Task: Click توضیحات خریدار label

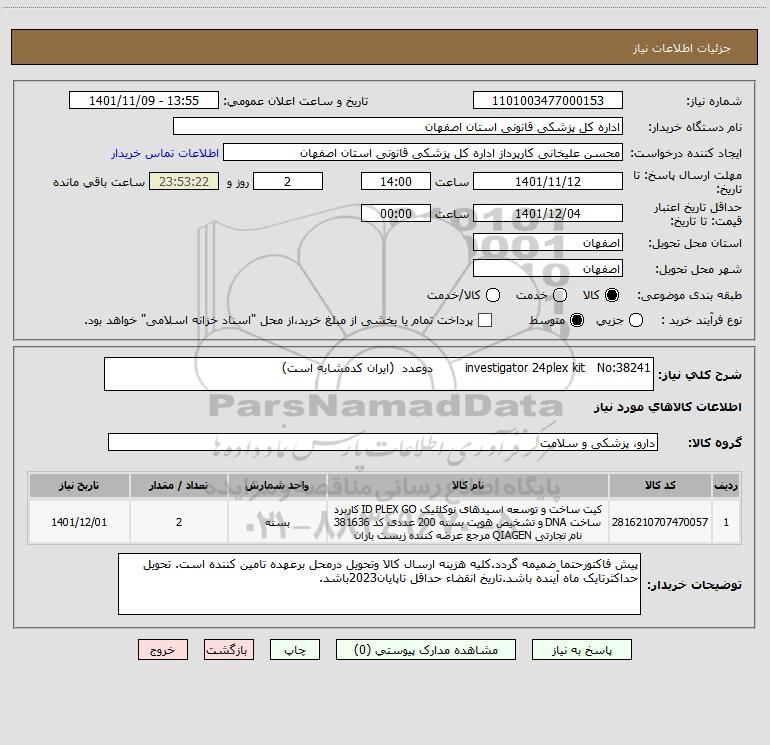Action: 694,584
